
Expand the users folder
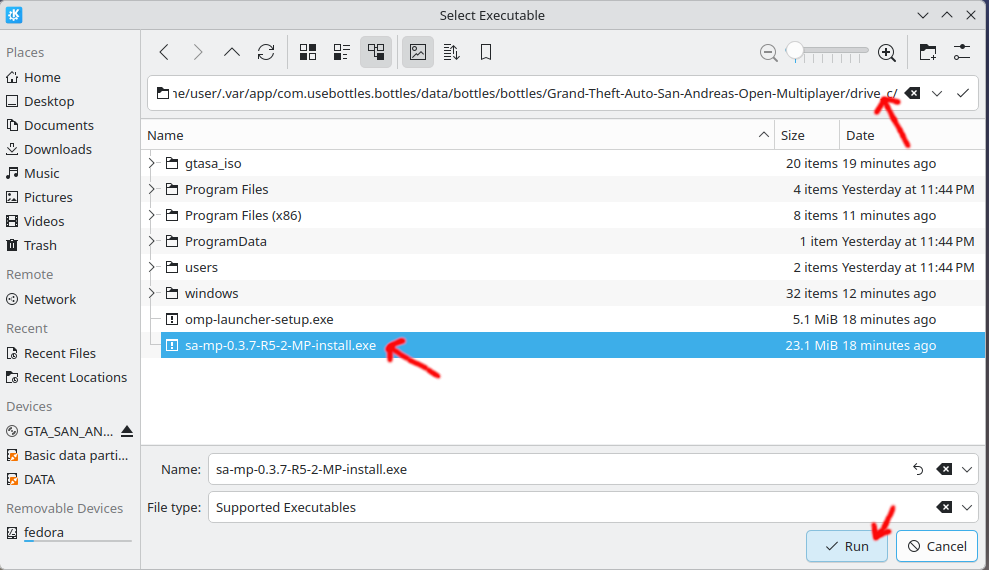pos(151,267)
